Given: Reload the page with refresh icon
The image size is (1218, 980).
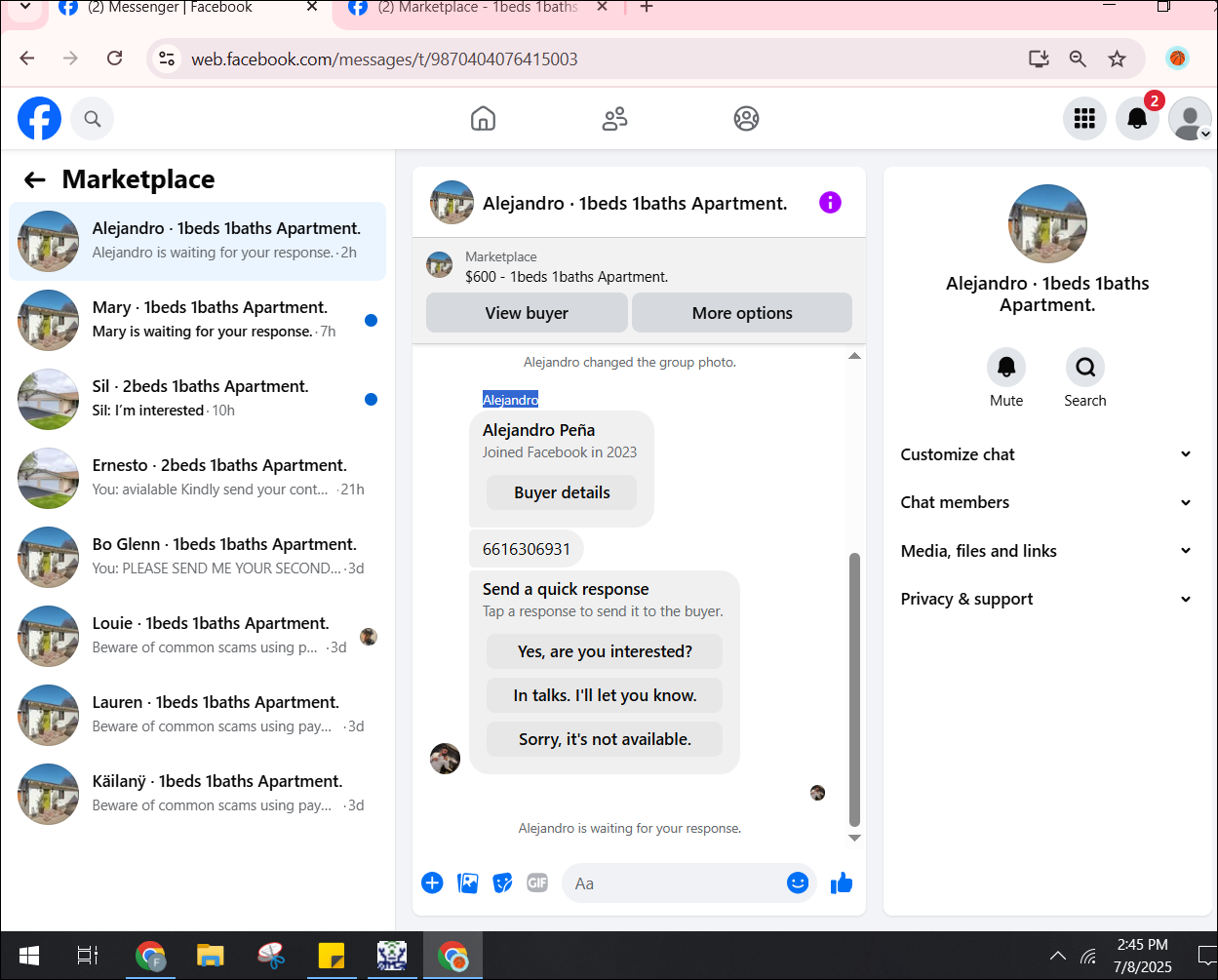Looking at the screenshot, I should pos(114,59).
